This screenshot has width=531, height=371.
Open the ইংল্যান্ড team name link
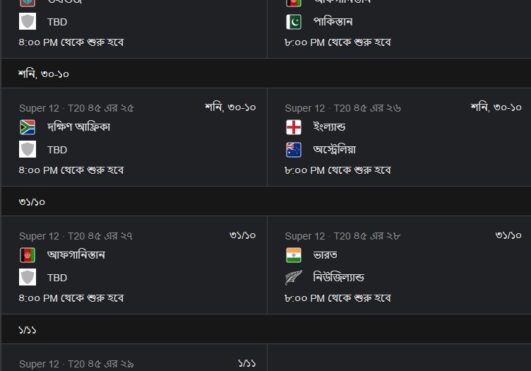pyautogui.click(x=329, y=127)
